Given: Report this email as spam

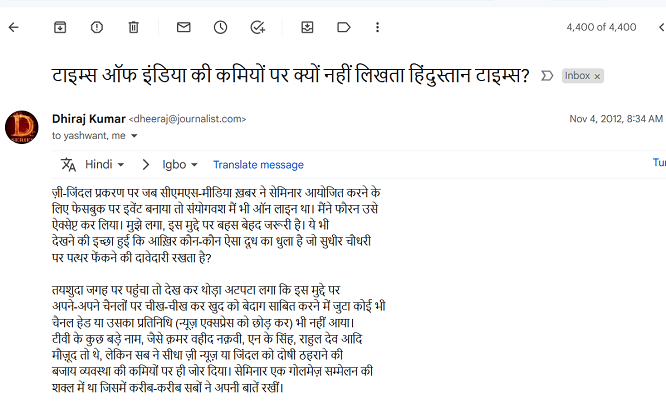Looking at the screenshot, I should pyautogui.click(x=97, y=28).
